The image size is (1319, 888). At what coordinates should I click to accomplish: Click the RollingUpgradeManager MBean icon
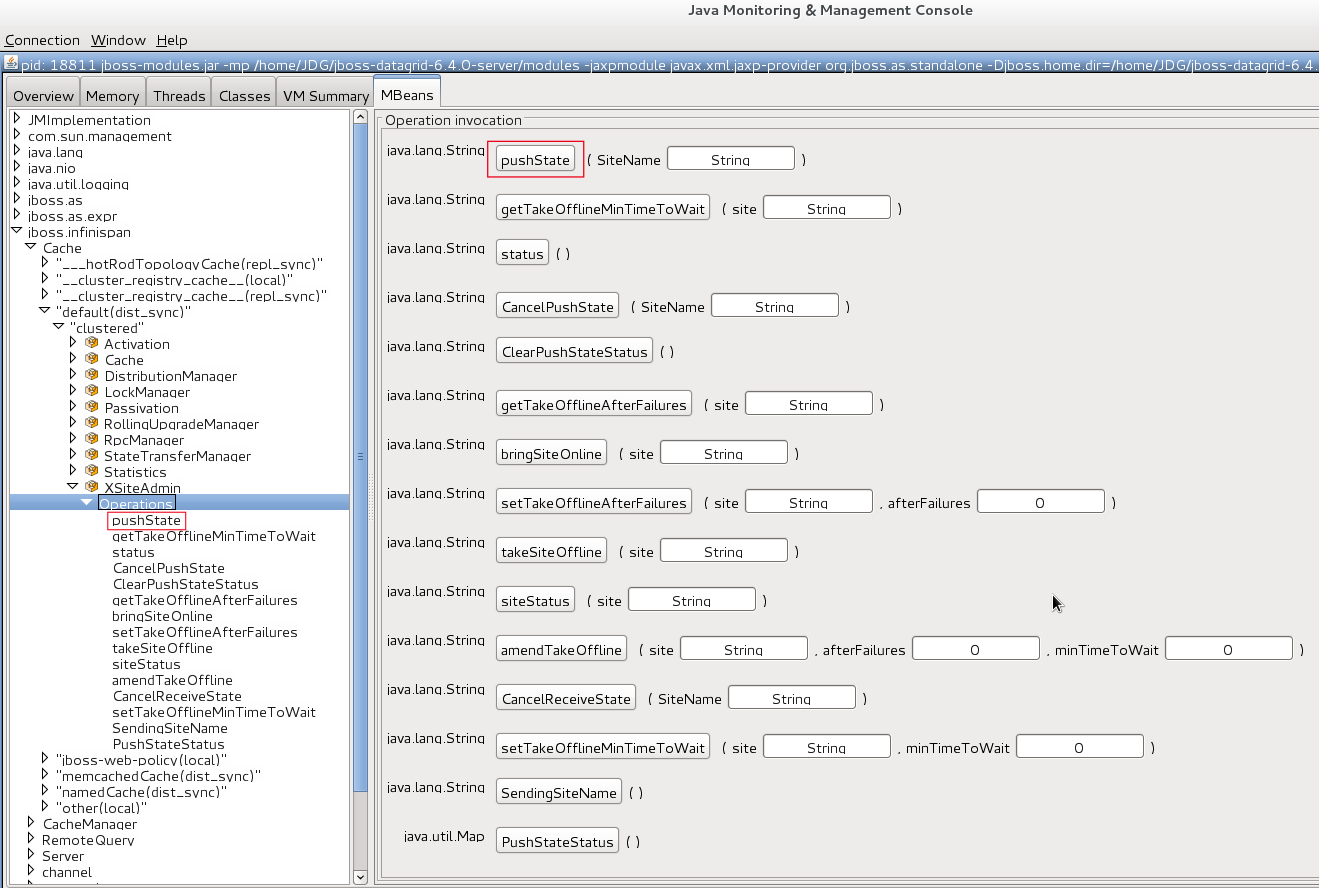click(92, 423)
